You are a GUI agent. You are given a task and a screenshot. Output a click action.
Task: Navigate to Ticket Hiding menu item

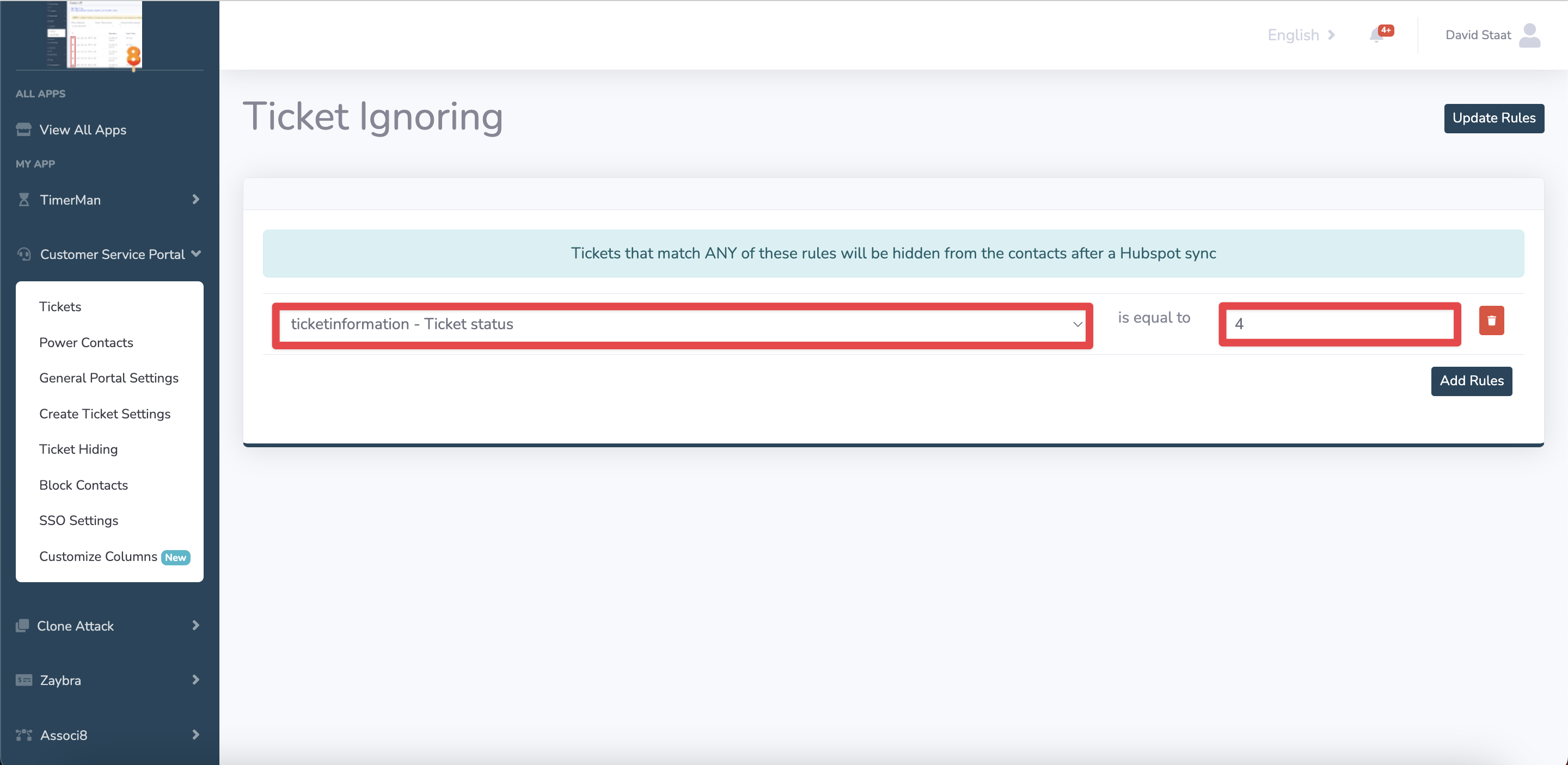point(78,449)
